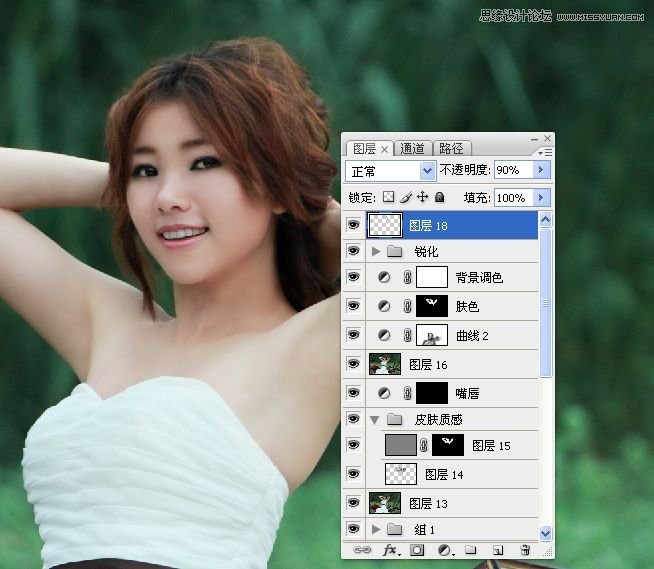
Task: Open the layer style fx menu
Action: [391, 550]
